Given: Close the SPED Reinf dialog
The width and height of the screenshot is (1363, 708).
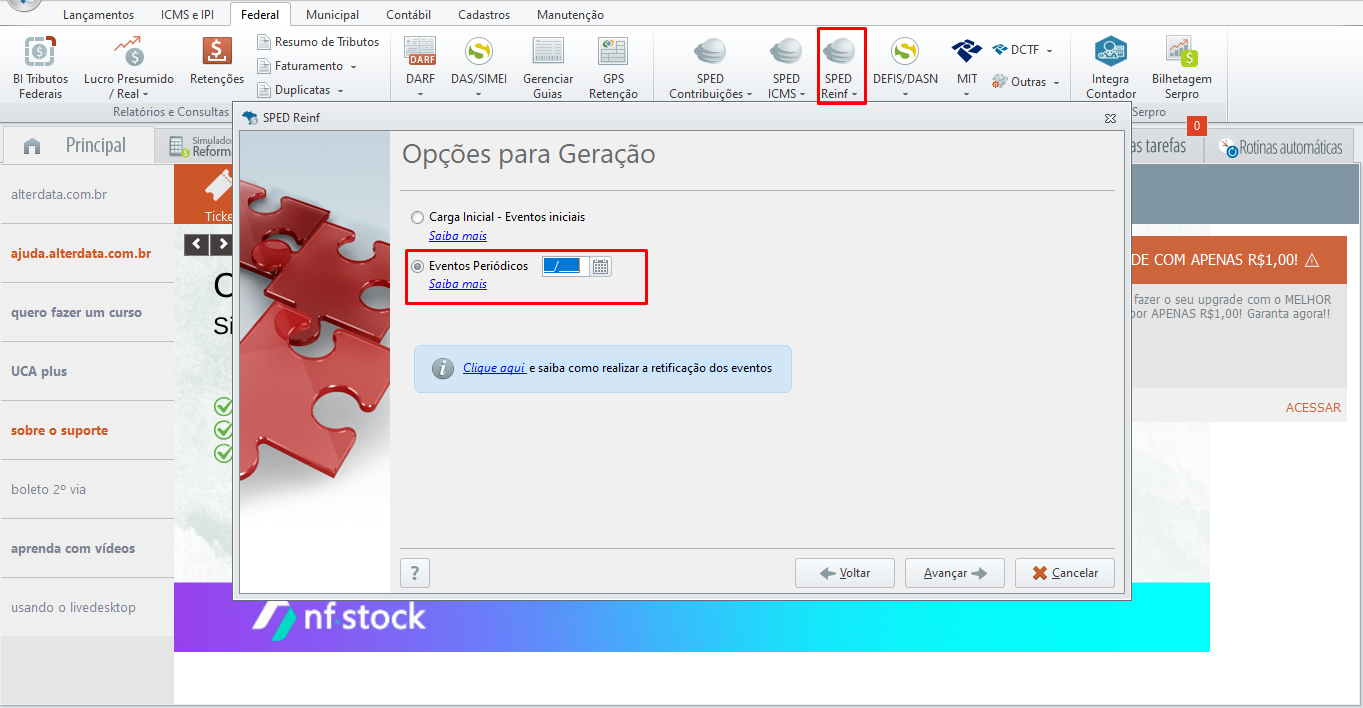Looking at the screenshot, I should coord(1110,118).
